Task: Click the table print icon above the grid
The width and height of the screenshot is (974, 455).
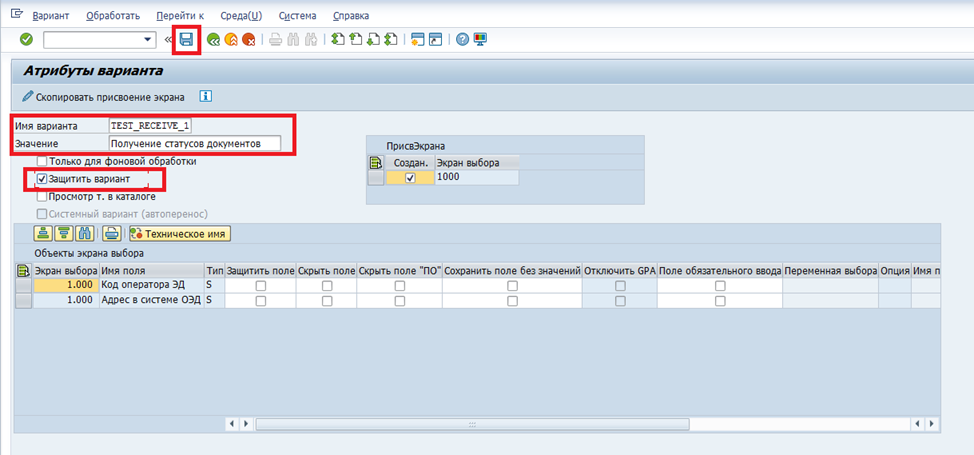Action: [x=112, y=233]
